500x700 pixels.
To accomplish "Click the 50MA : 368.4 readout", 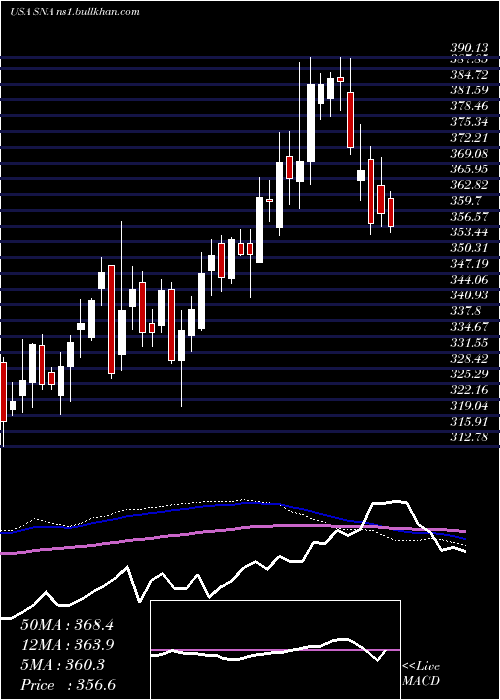I will pos(67,625).
